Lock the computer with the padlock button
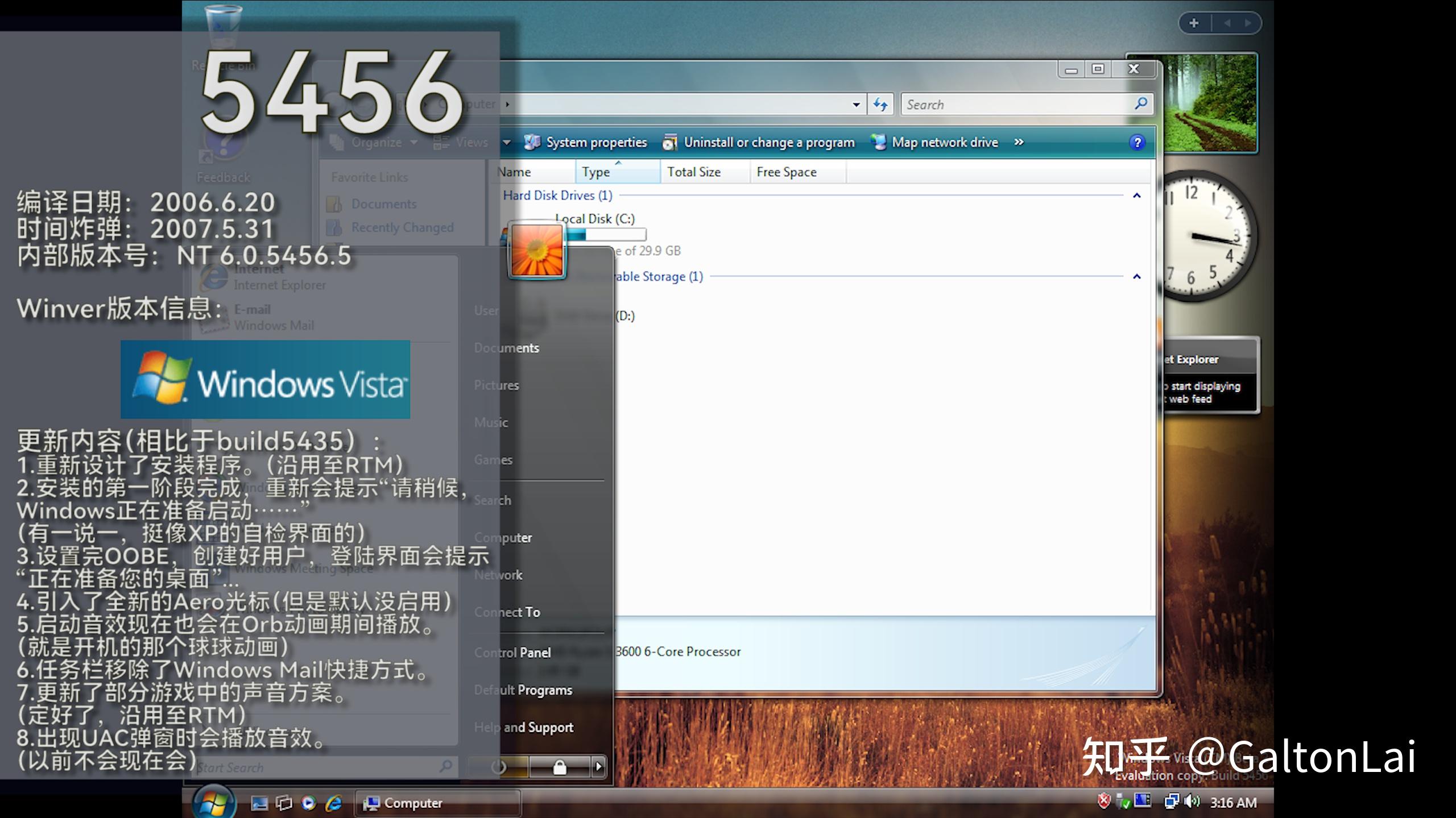This screenshot has height=818, width=1456. pyautogui.click(x=560, y=767)
